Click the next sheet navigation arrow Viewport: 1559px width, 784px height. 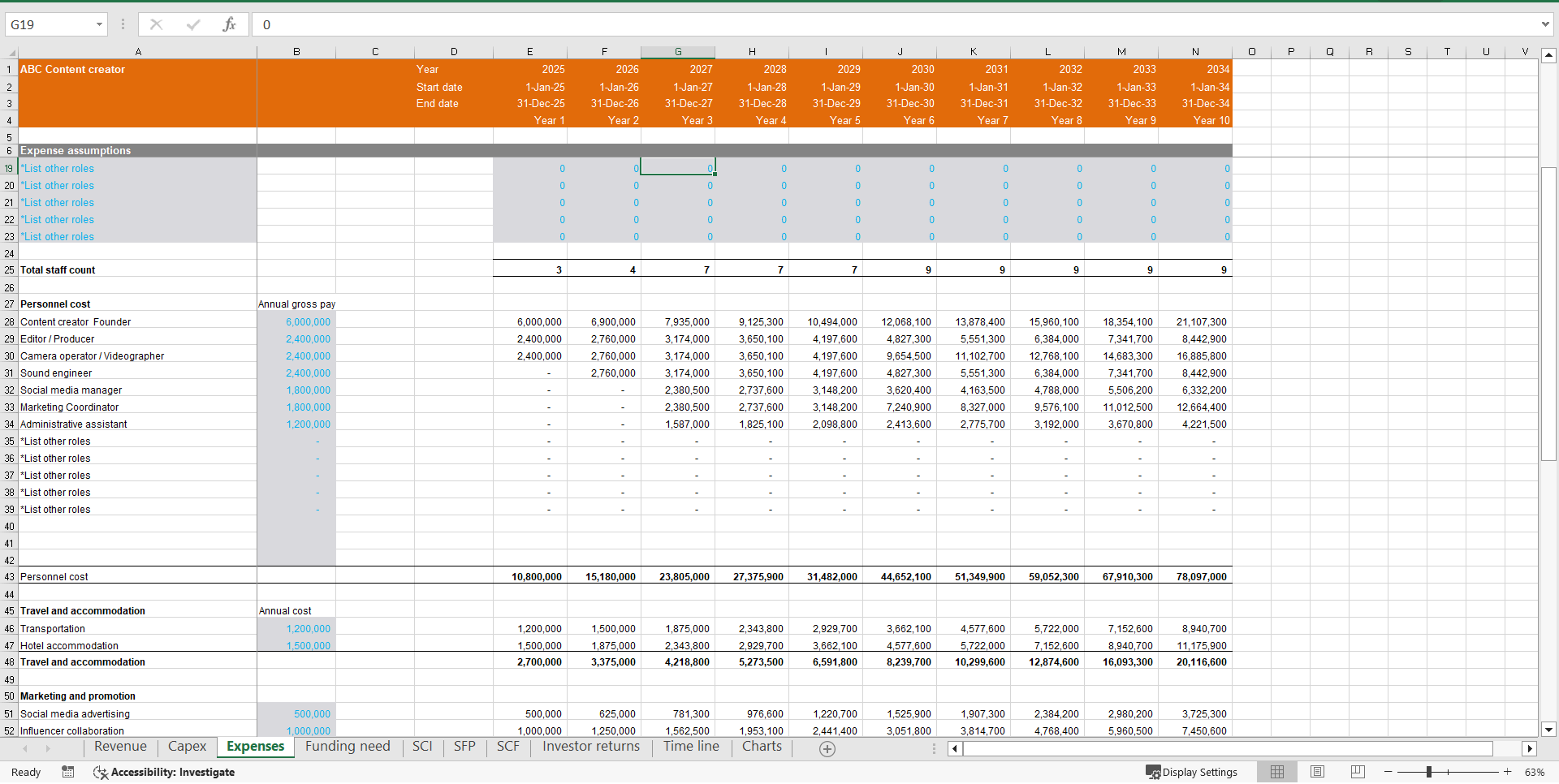[x=47, y=748]
